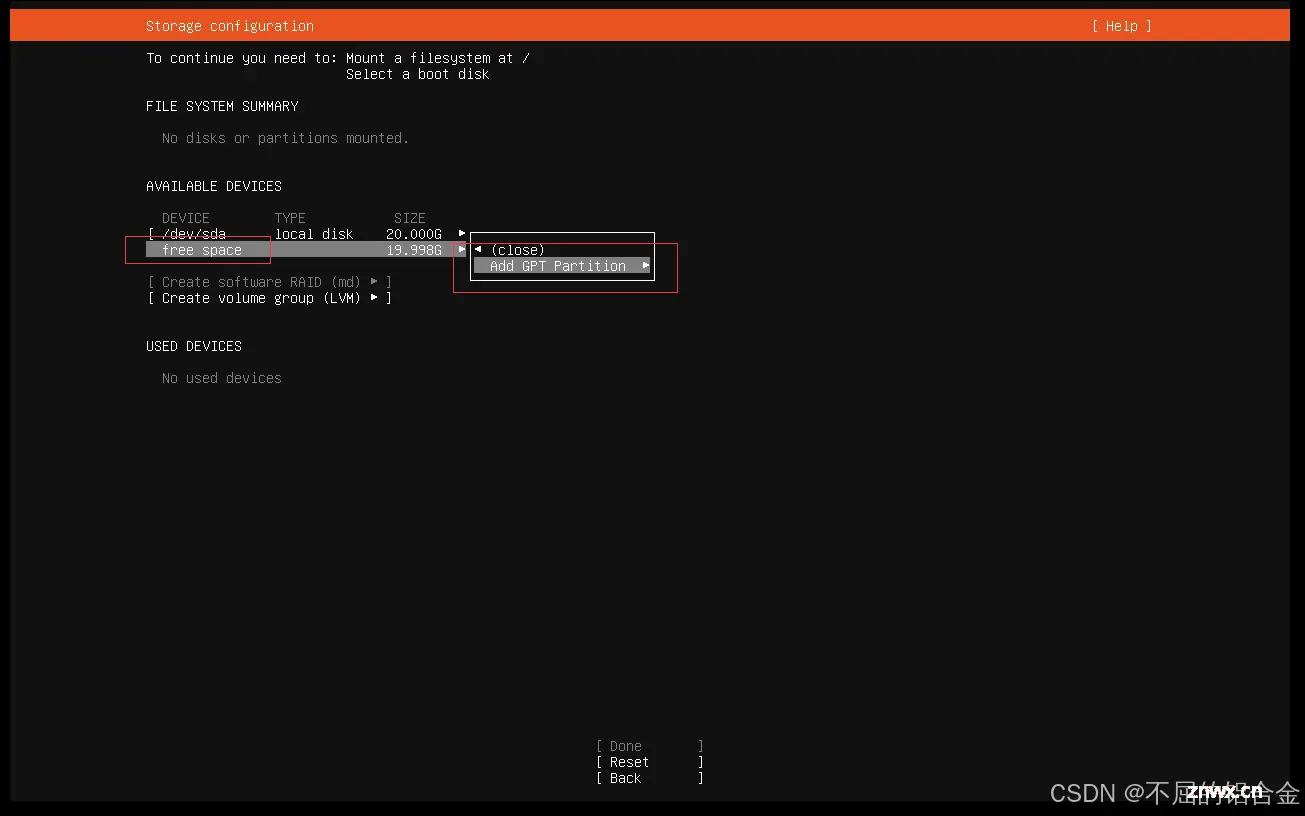Select the free space row
This screenshot has height=816, width=1305.
tap(306, 250)
